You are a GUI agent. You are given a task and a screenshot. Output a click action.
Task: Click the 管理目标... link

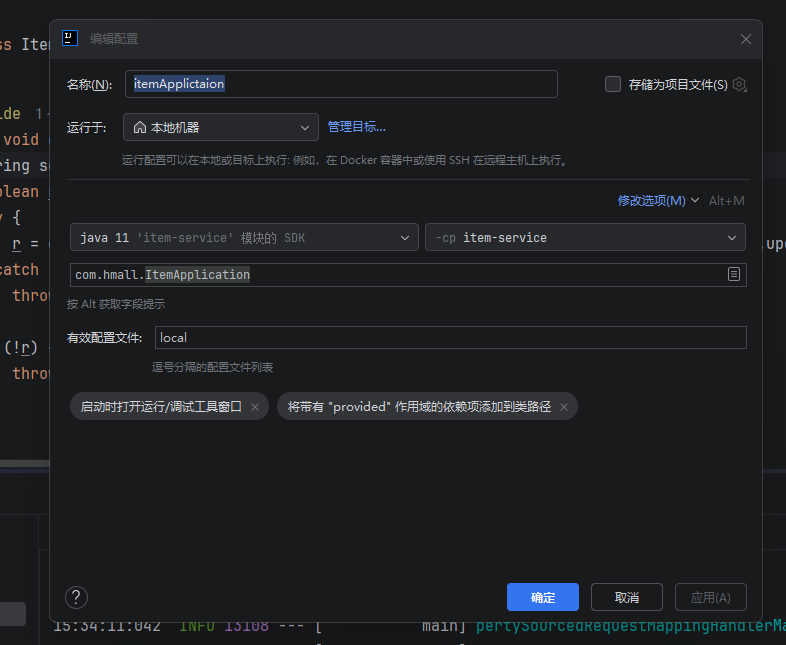[x=356, y=127]
